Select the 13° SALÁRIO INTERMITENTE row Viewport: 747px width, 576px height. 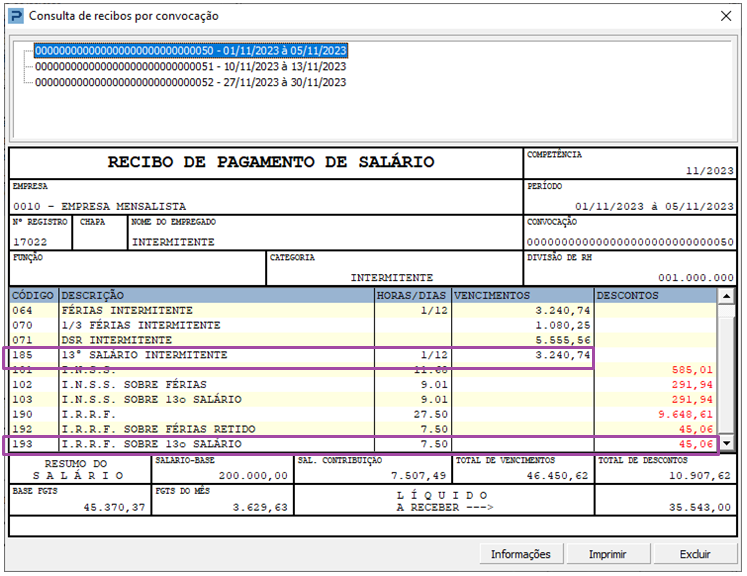pos(363,355)
